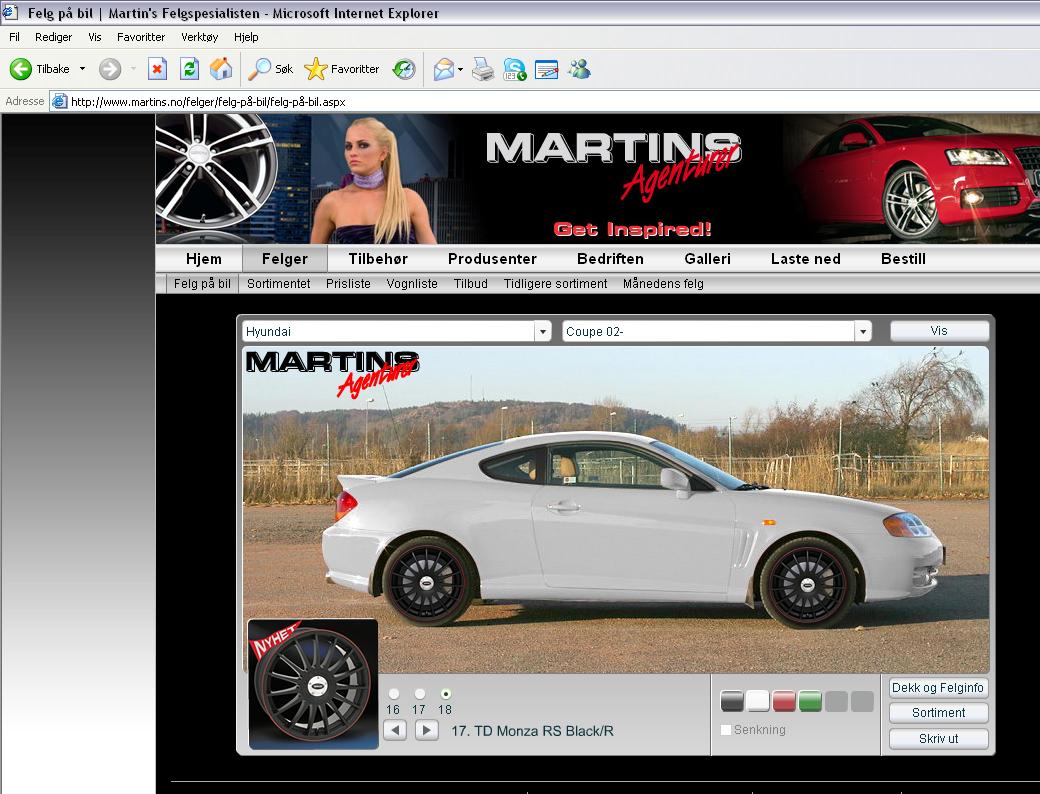Select the 17 inch wheel size radio
Viewport: 1040px width, 794px height.
click(x=420, y=694)
